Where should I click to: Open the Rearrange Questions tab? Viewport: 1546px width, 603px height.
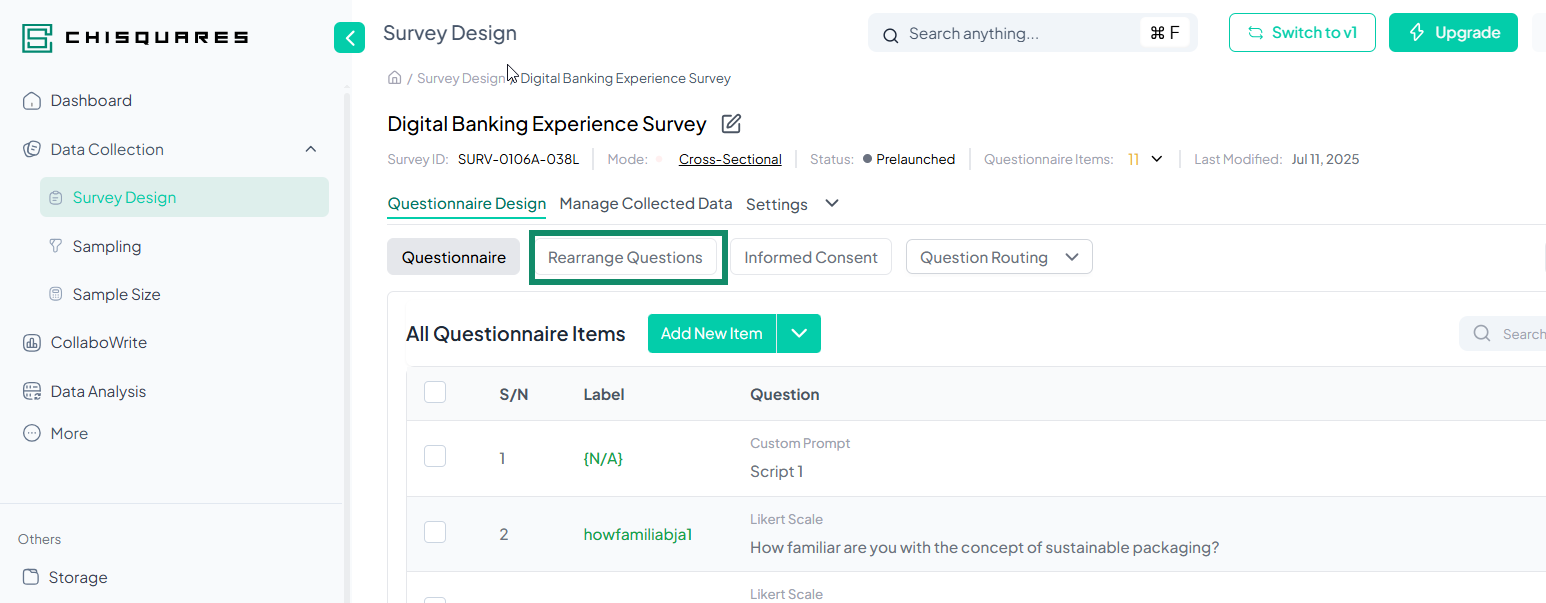625,257
